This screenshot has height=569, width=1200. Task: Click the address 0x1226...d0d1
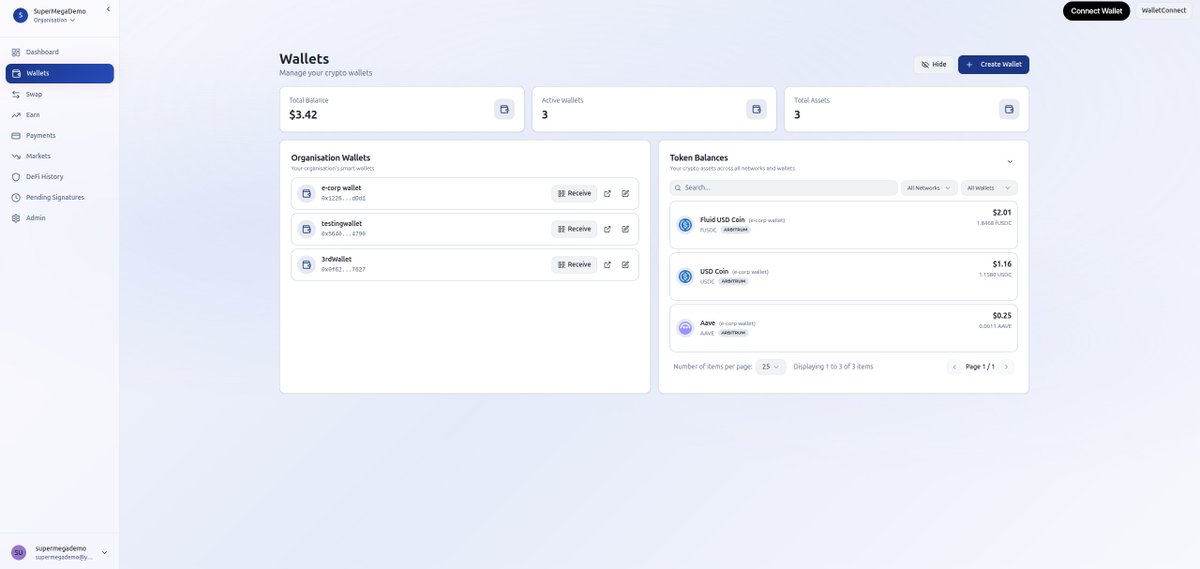[343, 198]
